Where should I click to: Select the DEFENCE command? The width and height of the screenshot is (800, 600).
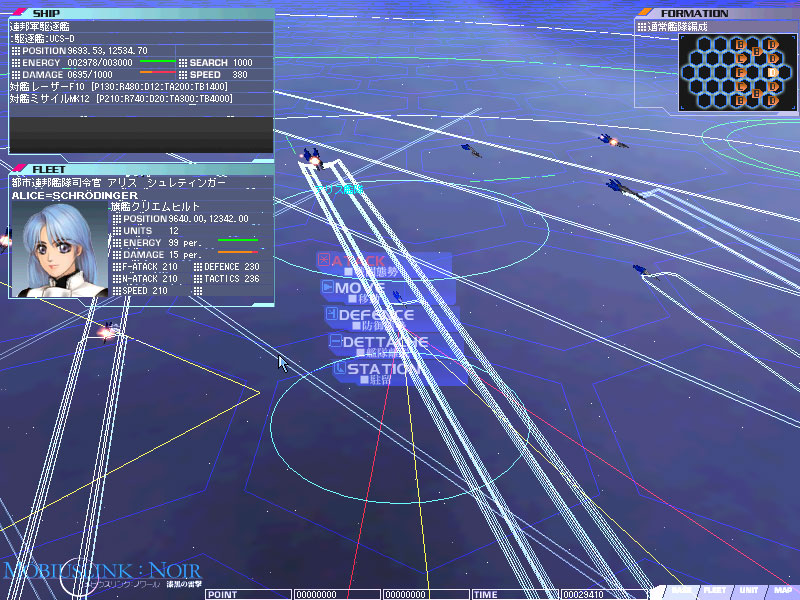point(392,319)
